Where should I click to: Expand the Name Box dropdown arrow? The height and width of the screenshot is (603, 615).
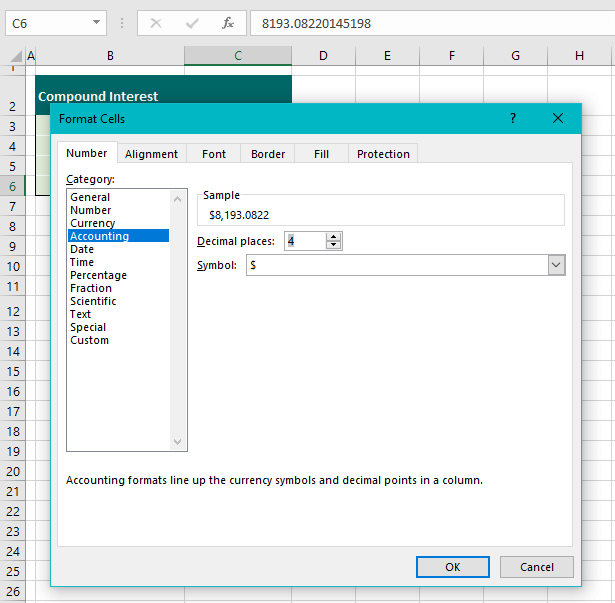tap(97, 23)
